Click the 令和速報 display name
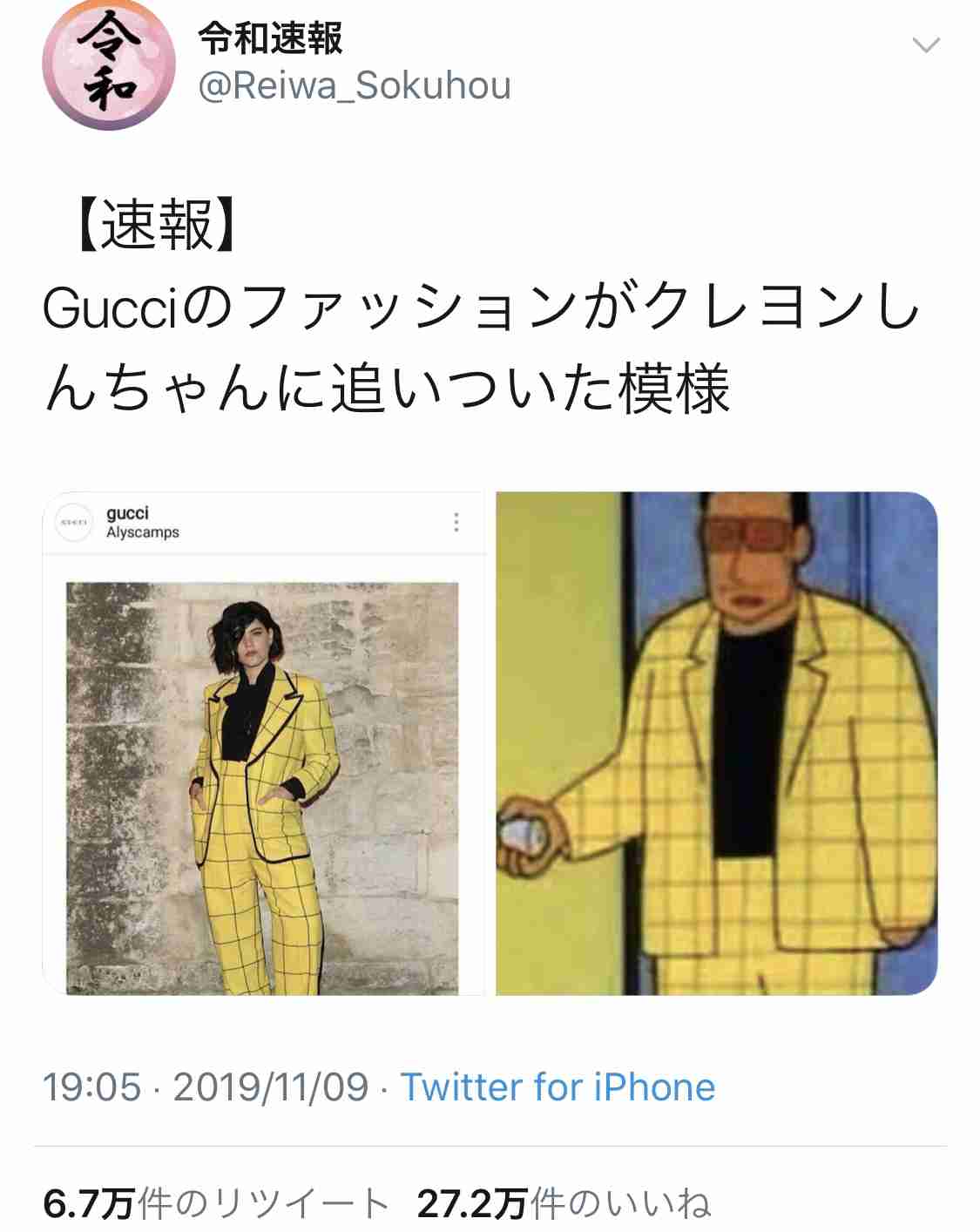The width and height of the screenshot is (980, 1232). [x=270, y=38]
